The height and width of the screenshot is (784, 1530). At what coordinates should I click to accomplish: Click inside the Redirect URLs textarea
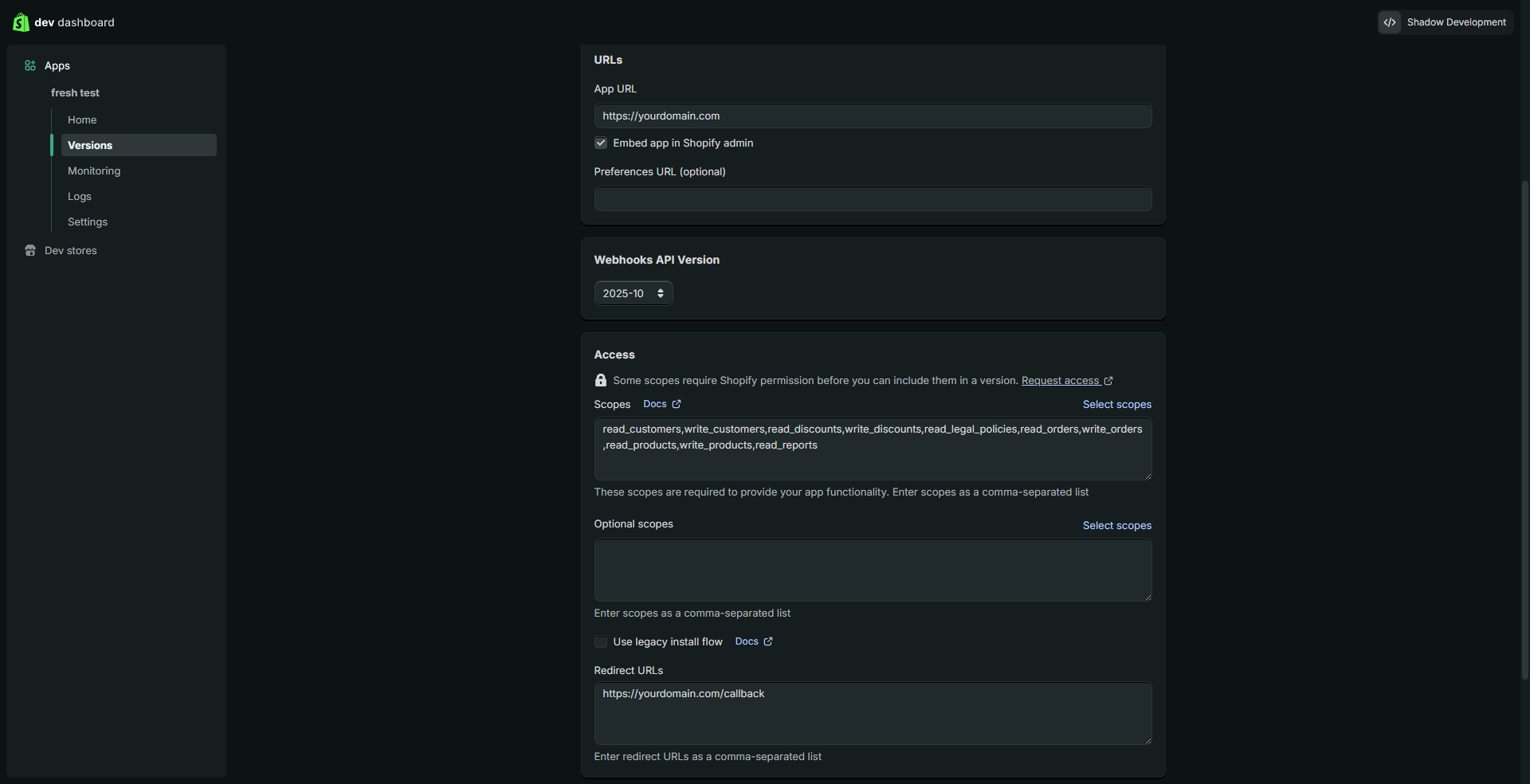pyautogui.click(x=873, y=713)
